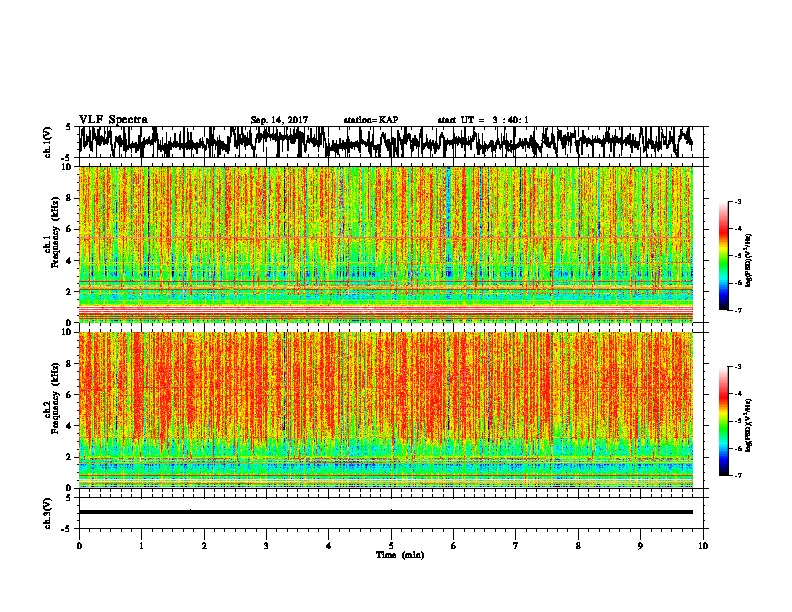Click time axis tick label "2"
Screen dimensions: 792x612
click(x=204, y=546)
